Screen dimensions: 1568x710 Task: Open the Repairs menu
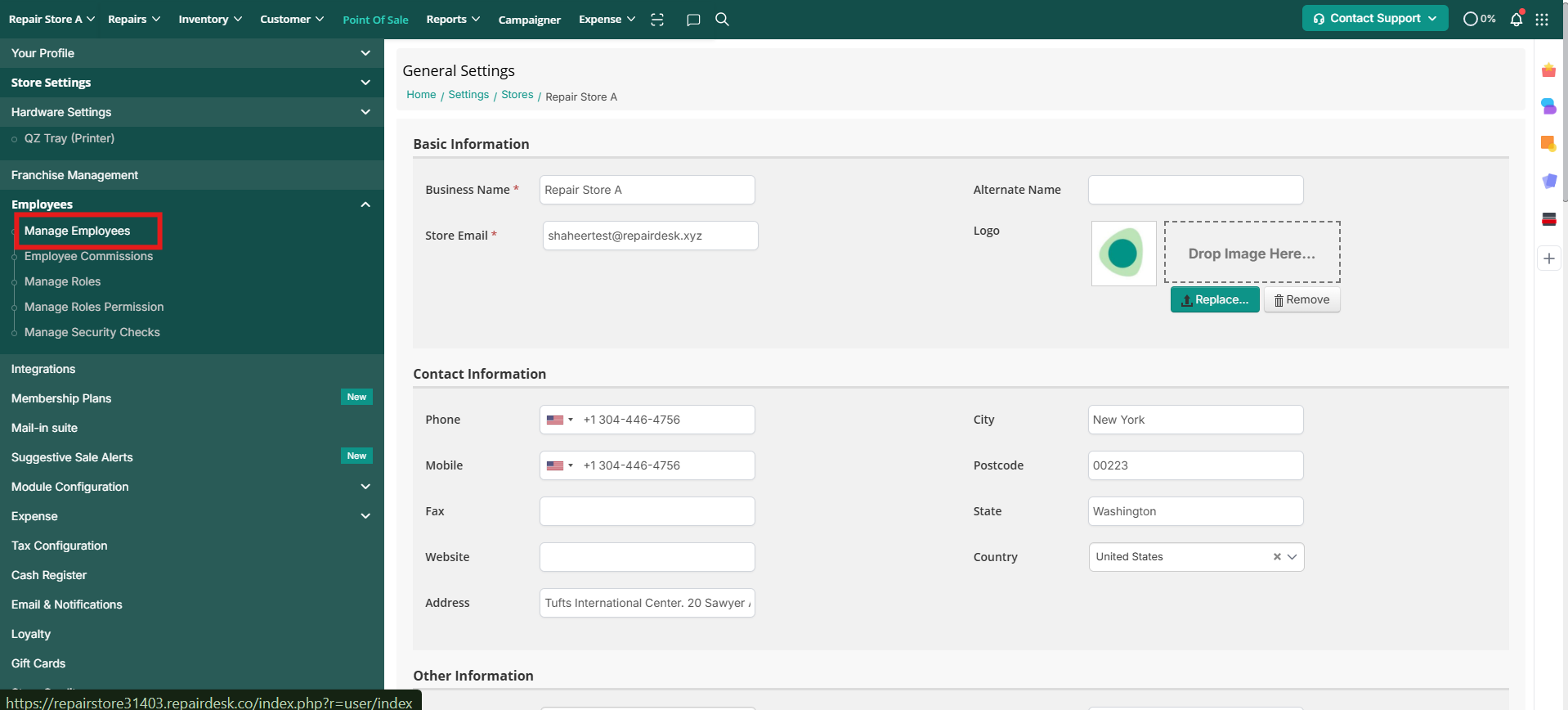coord(134,19)
